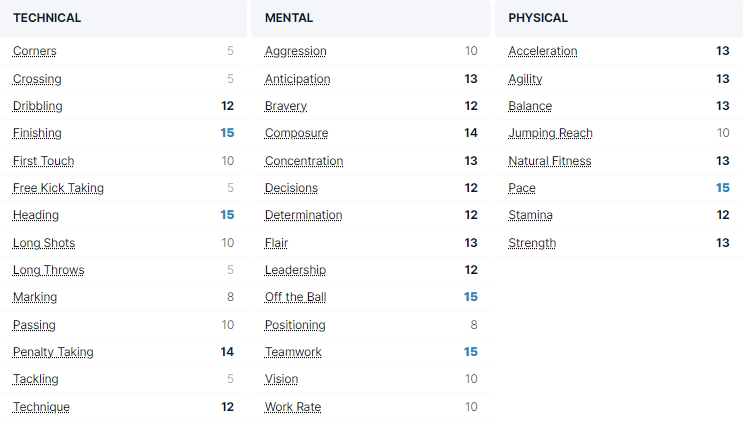
Task: Click the Acceleration attribute
Action: click(542, 51)
